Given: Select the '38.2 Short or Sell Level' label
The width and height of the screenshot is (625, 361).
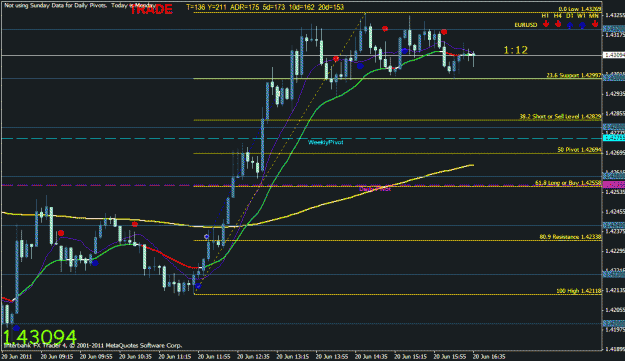Looking at the screenshot, I should click(560, 116).
